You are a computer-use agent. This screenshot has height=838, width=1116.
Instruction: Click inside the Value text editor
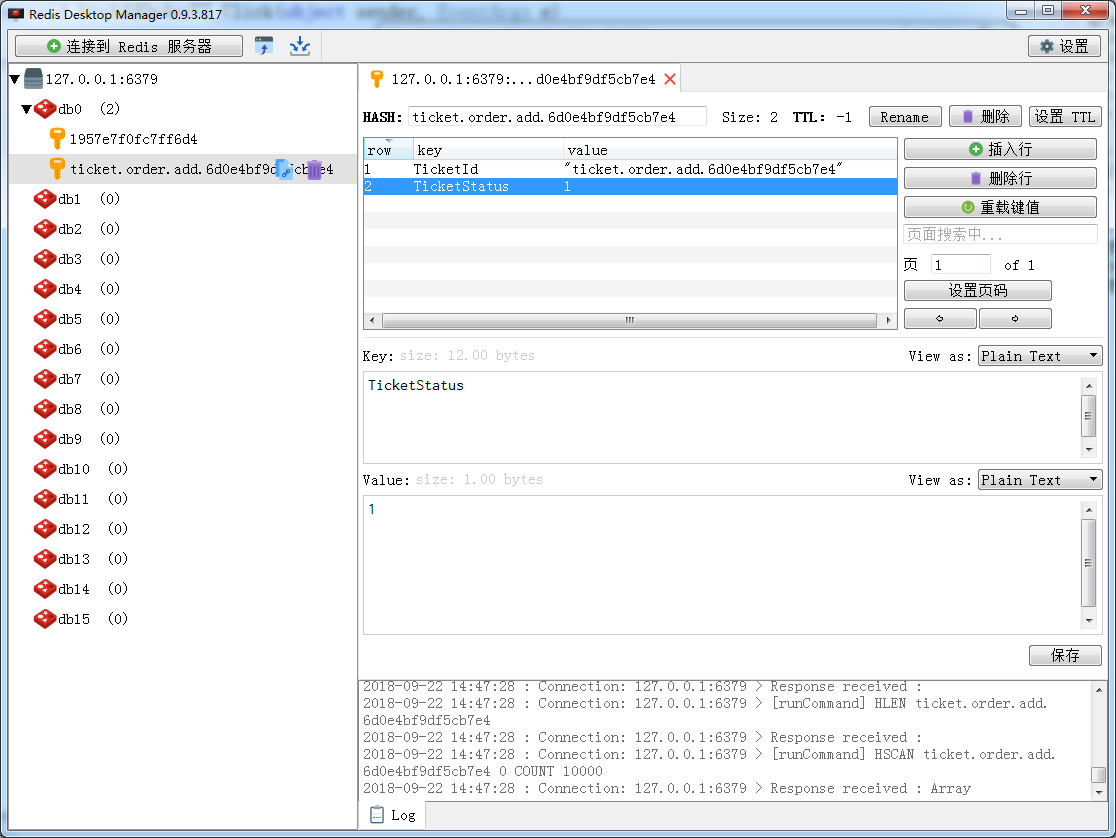pyautogui.click(x=722, y=565)
